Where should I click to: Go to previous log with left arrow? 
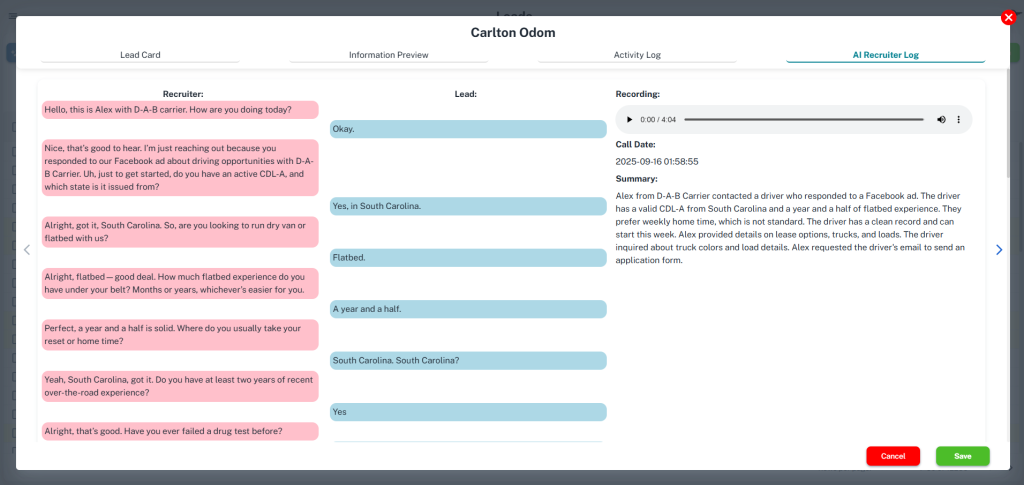27,250
